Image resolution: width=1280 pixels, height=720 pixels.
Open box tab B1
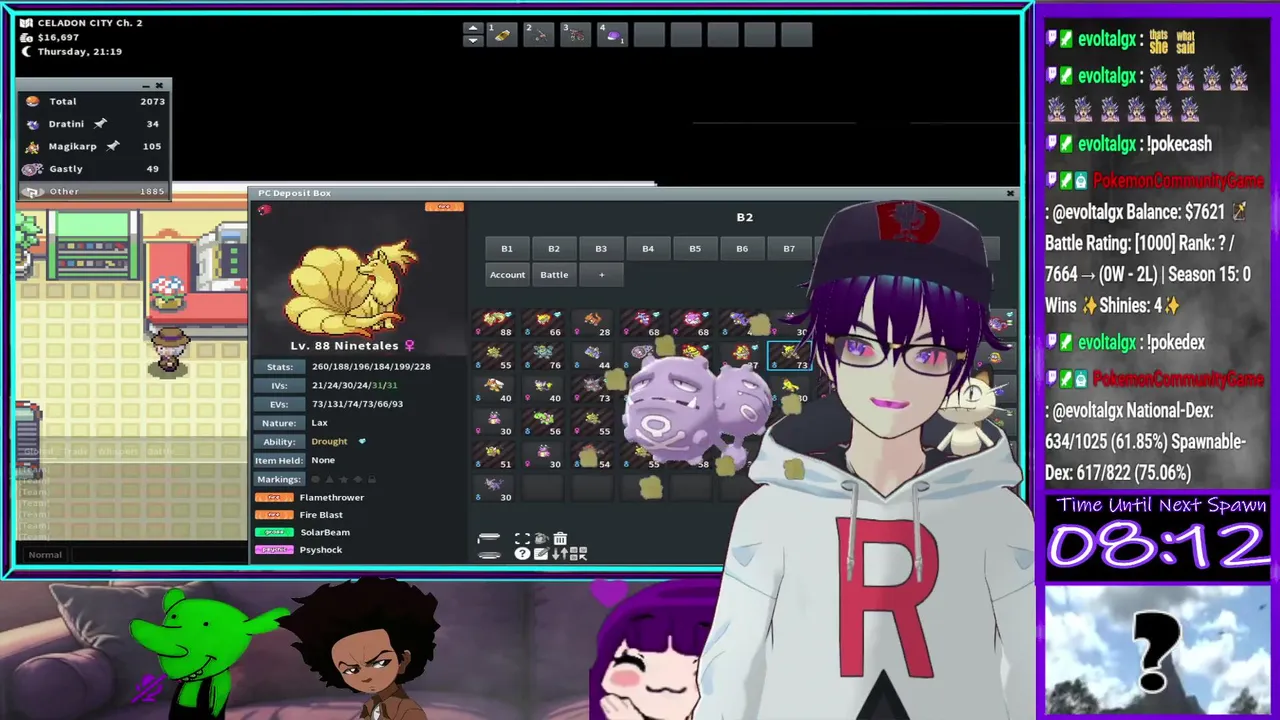click(x=507, y=248)
